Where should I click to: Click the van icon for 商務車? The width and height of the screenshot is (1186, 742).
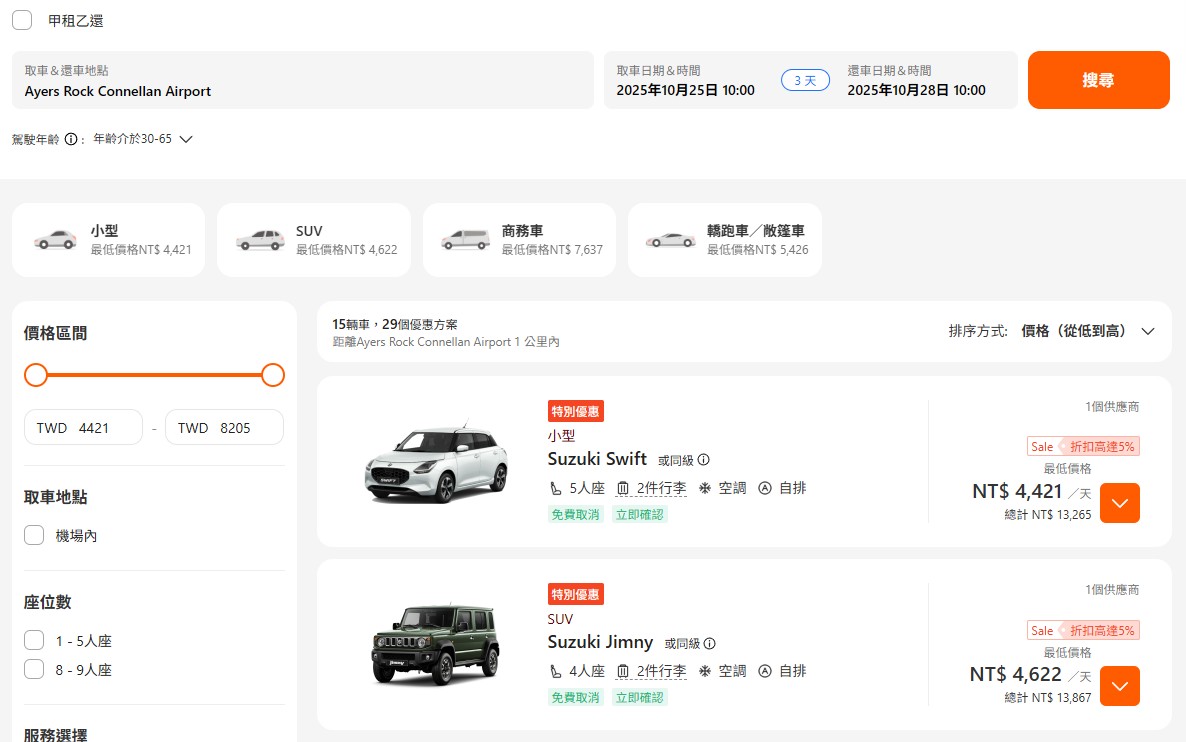pyautogui.click(x=465, y=240)
